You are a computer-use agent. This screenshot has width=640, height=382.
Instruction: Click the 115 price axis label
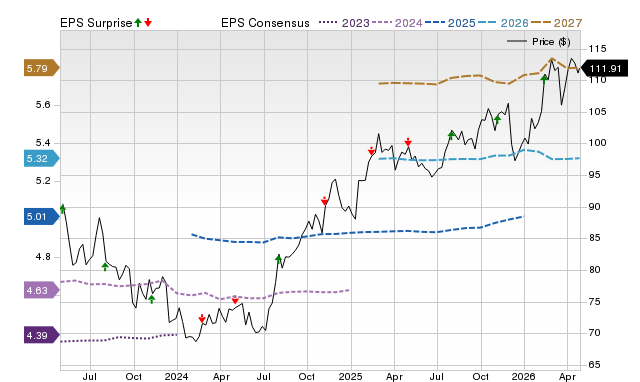click(597, 49)
